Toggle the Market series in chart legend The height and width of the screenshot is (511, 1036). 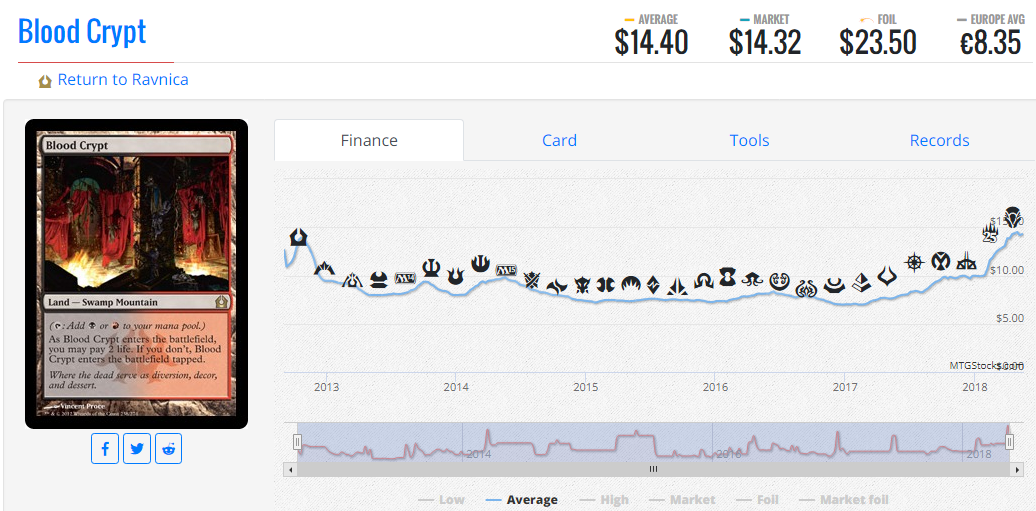[683, 500]
